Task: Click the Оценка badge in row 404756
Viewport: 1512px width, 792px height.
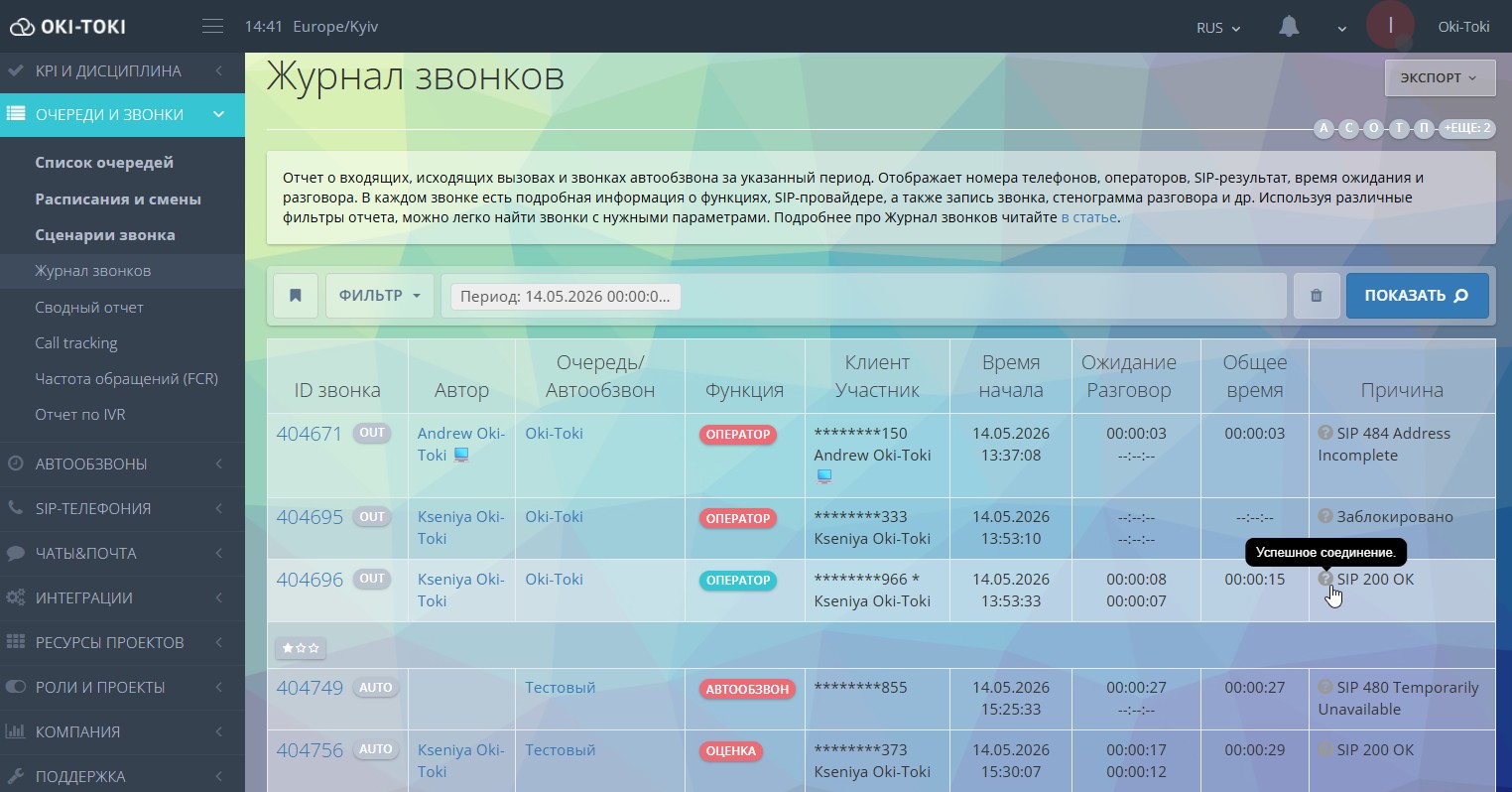Action: pyautogui.click(x=731, y=751)
